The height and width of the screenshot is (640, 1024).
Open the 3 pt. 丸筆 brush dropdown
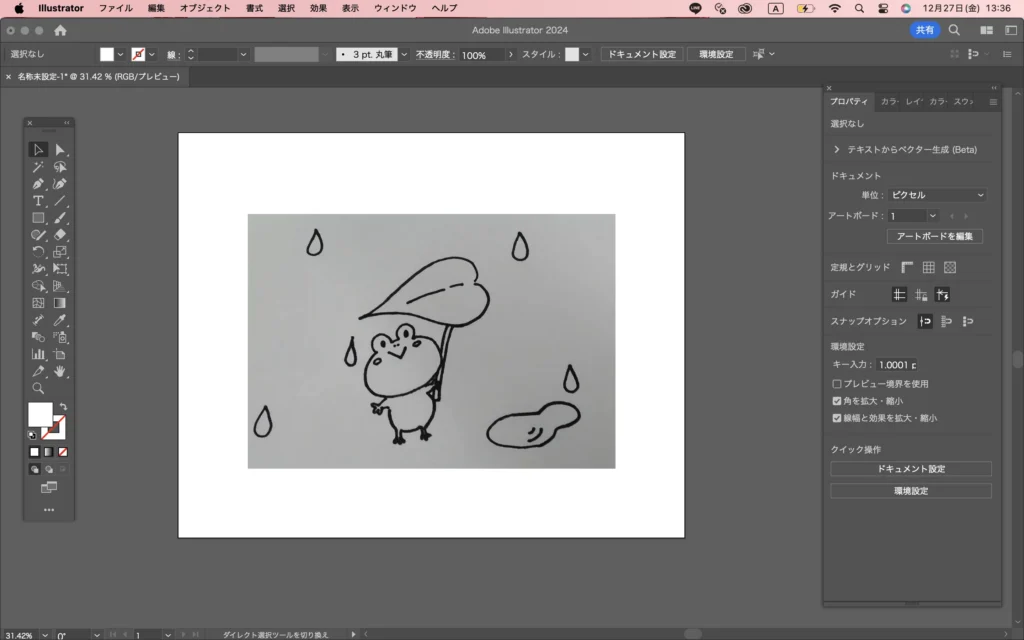pos(404,54)
